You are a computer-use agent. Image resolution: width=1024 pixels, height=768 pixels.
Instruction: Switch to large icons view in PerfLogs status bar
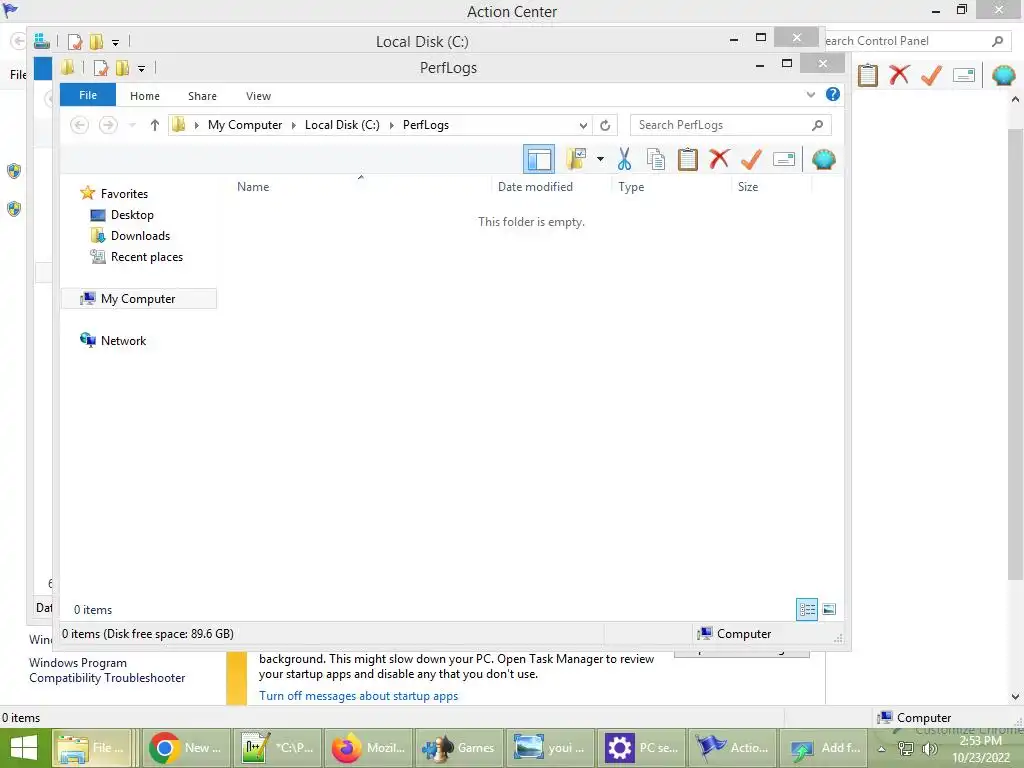[x=829, y=609]
